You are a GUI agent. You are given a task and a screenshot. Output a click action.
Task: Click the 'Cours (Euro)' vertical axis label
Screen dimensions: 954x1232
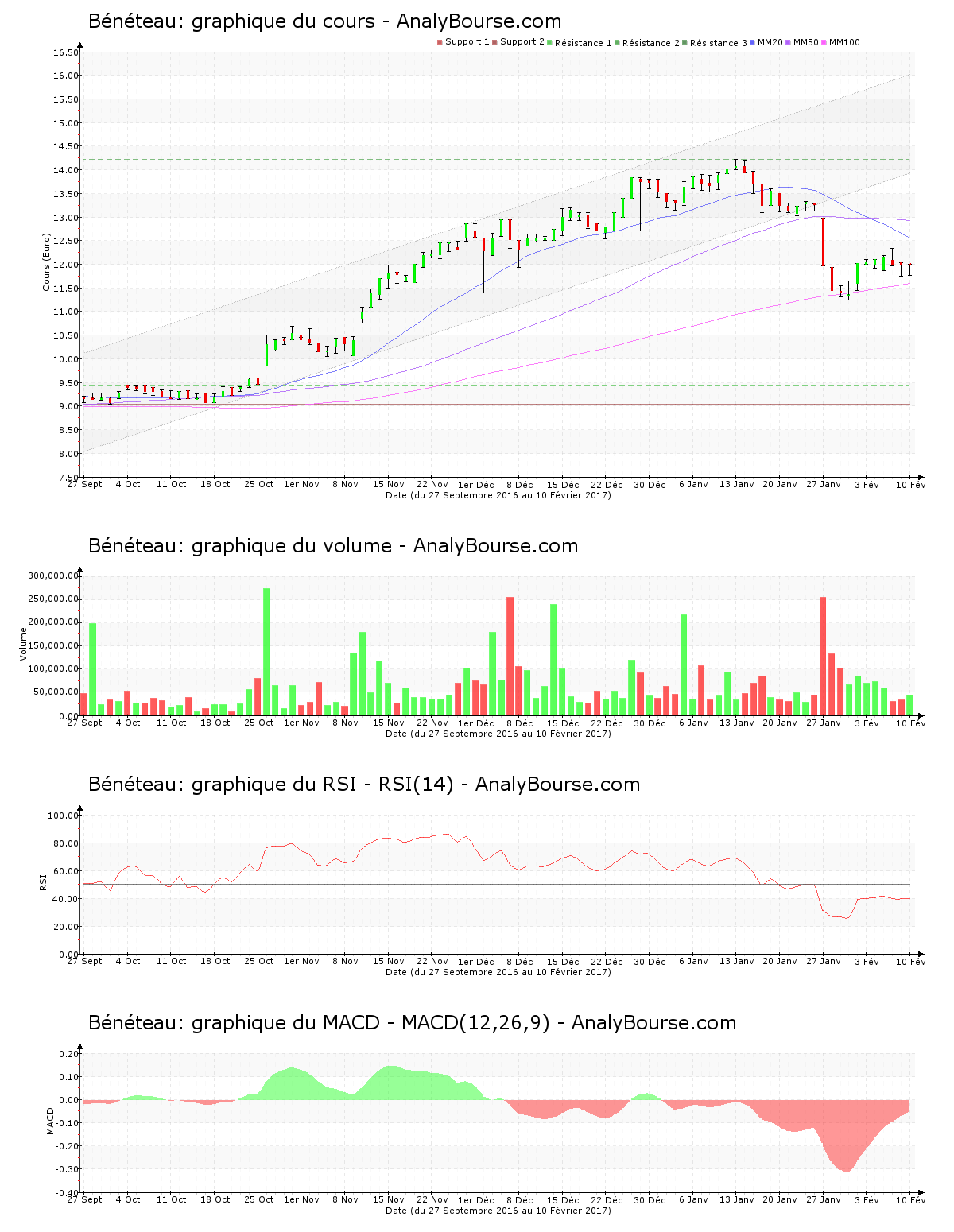46,262
